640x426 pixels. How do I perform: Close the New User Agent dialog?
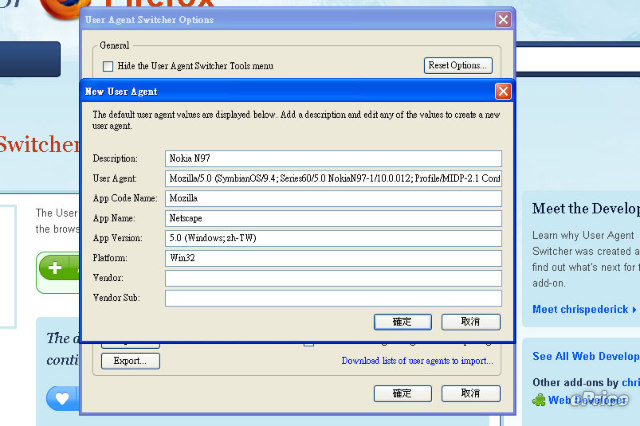tap(503, 91)
